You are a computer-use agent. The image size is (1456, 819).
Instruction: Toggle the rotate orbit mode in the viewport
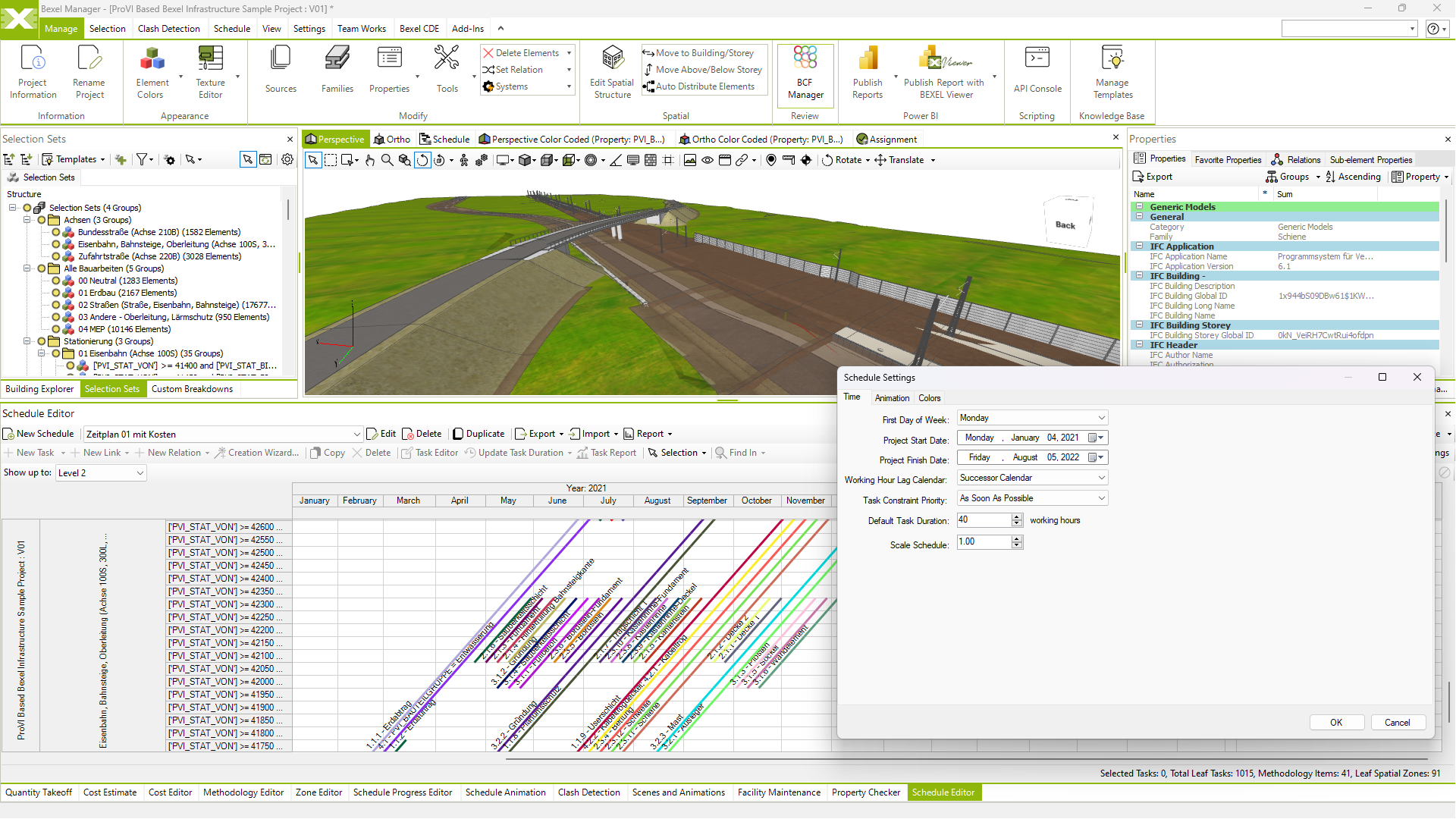coord(423,160)
